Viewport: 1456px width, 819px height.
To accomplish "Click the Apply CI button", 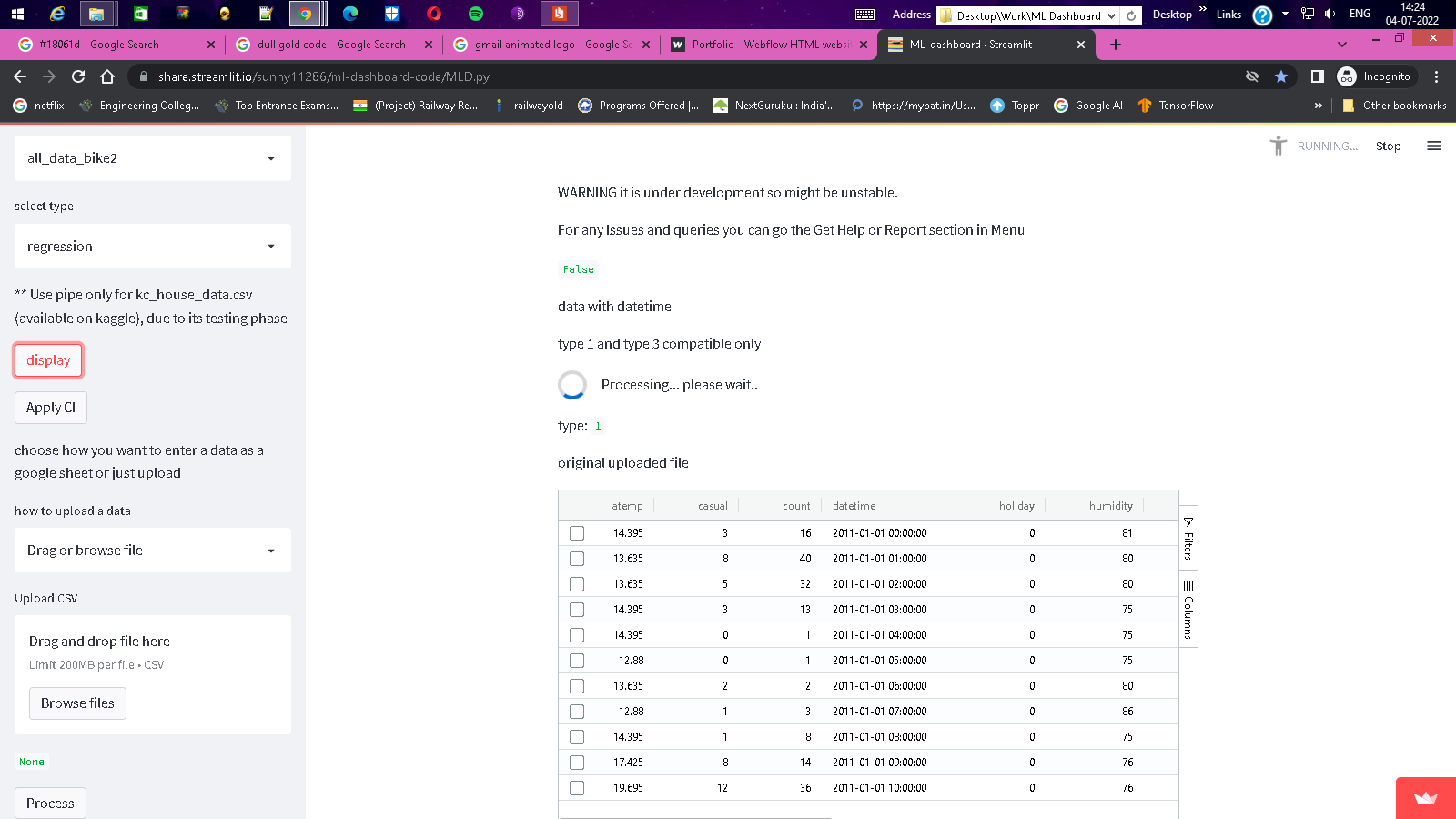I will point(51,408).
